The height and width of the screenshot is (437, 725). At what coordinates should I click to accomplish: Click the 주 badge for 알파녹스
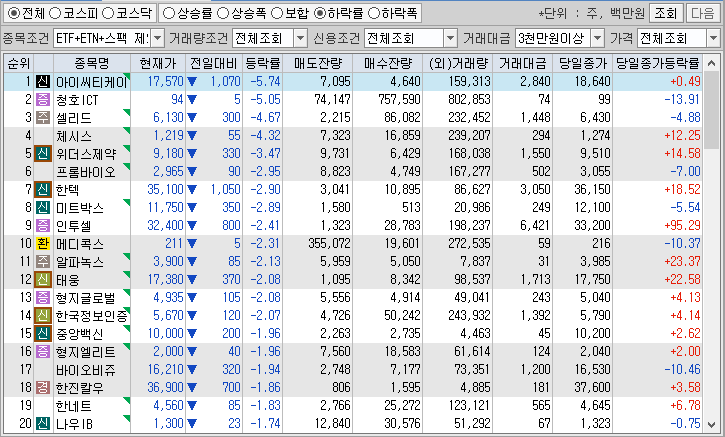tap(43, 262)
